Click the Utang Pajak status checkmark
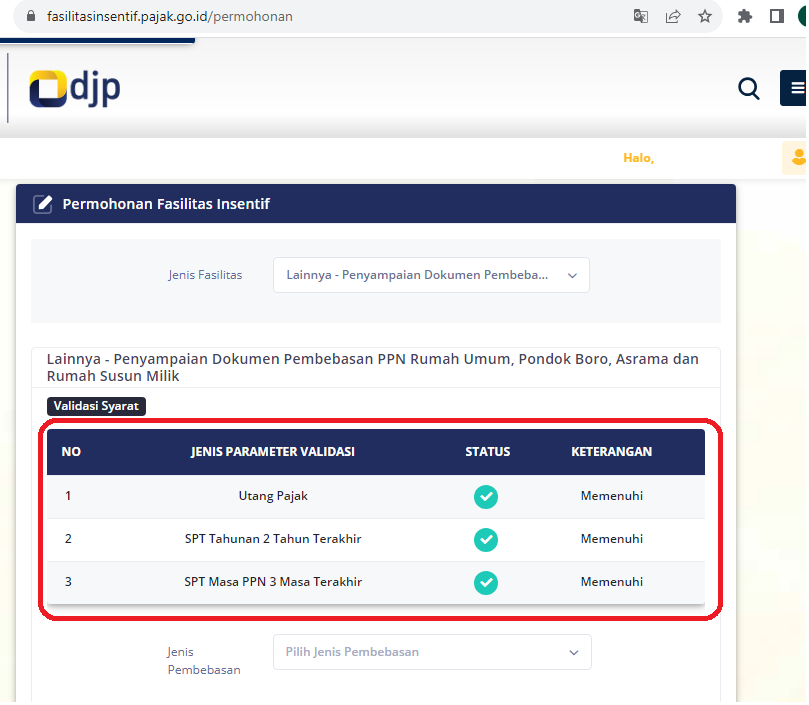Image resolution: width=809 pixels, height=705 pixels. coord(486,496)
